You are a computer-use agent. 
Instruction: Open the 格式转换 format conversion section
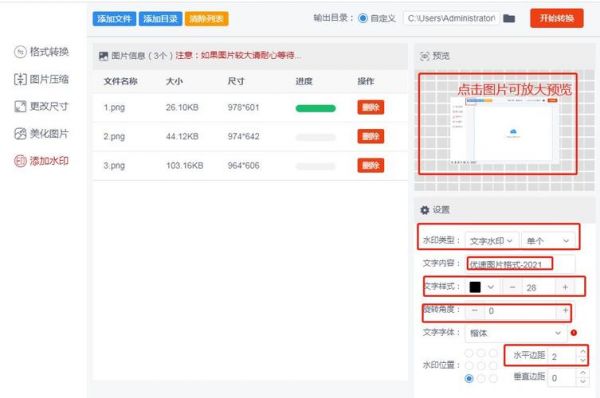tap(41, 52)
